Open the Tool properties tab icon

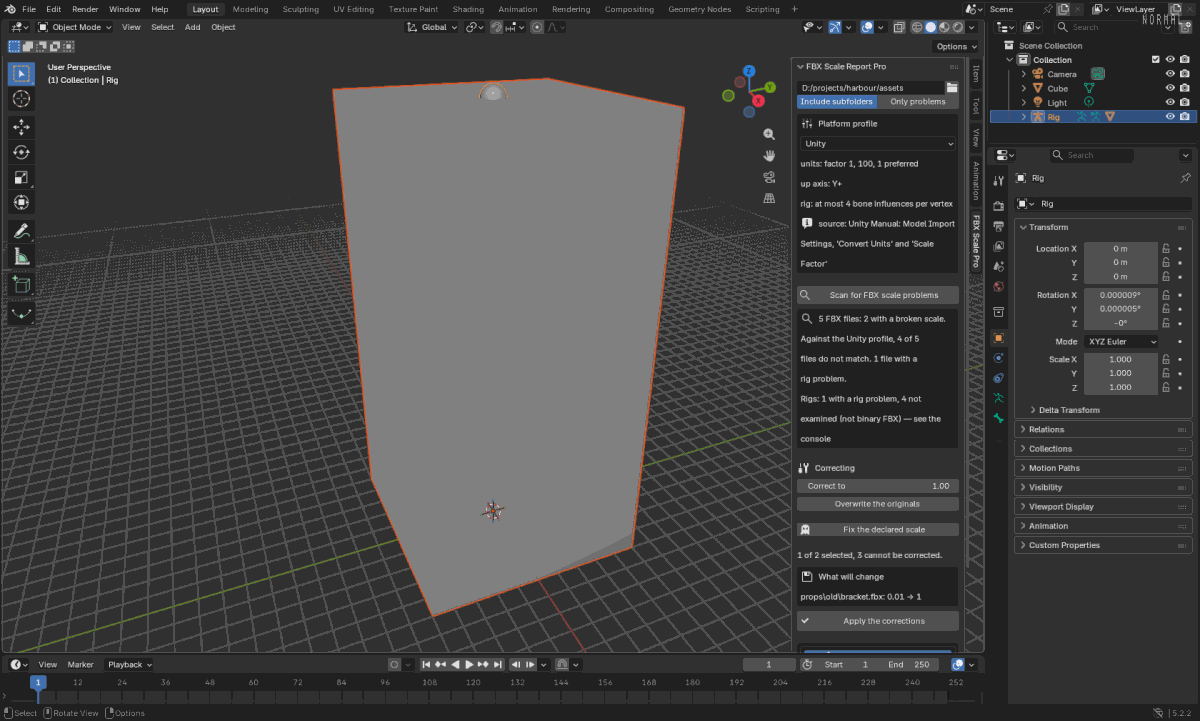[998, 181]
